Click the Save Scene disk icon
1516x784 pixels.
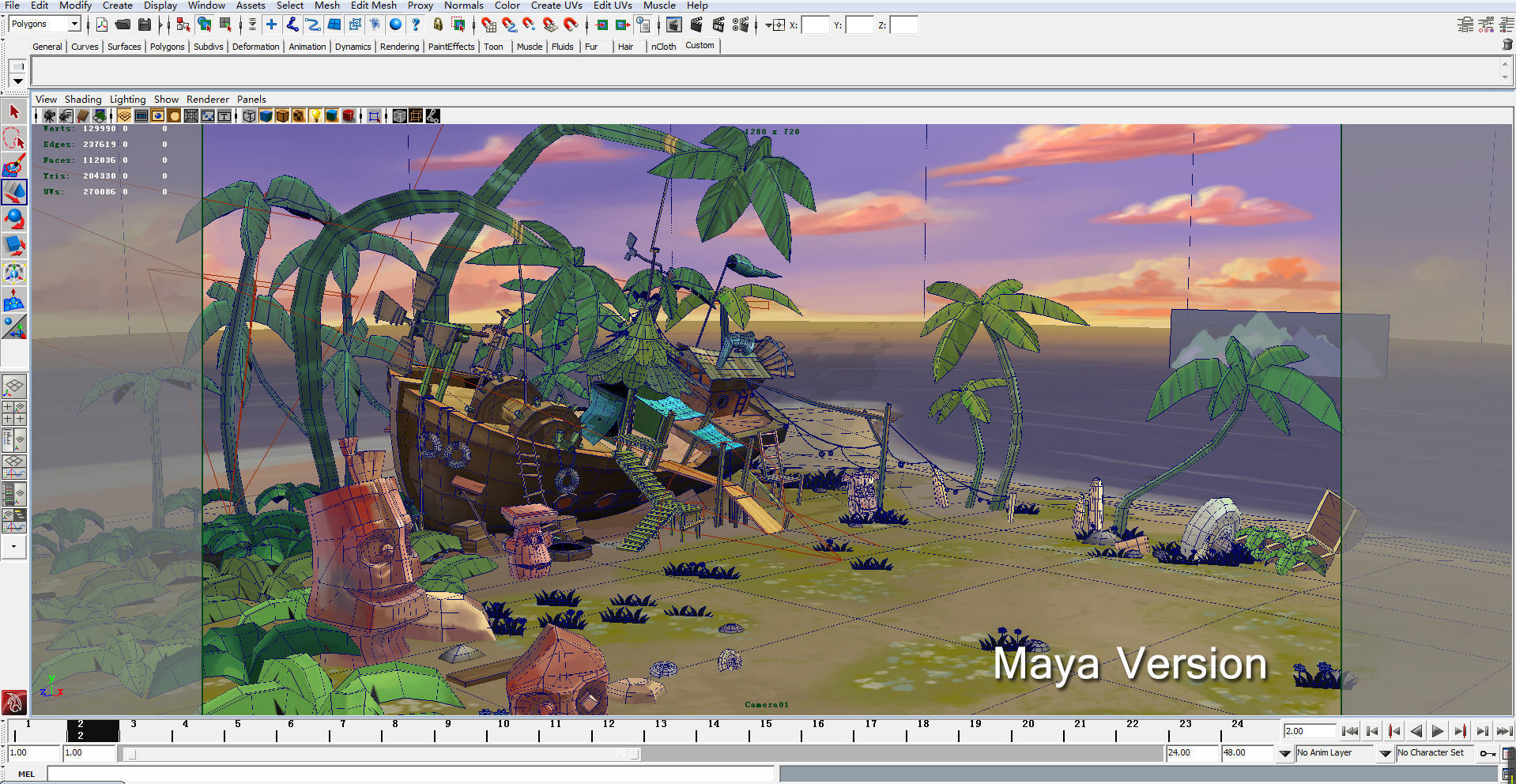144,24
